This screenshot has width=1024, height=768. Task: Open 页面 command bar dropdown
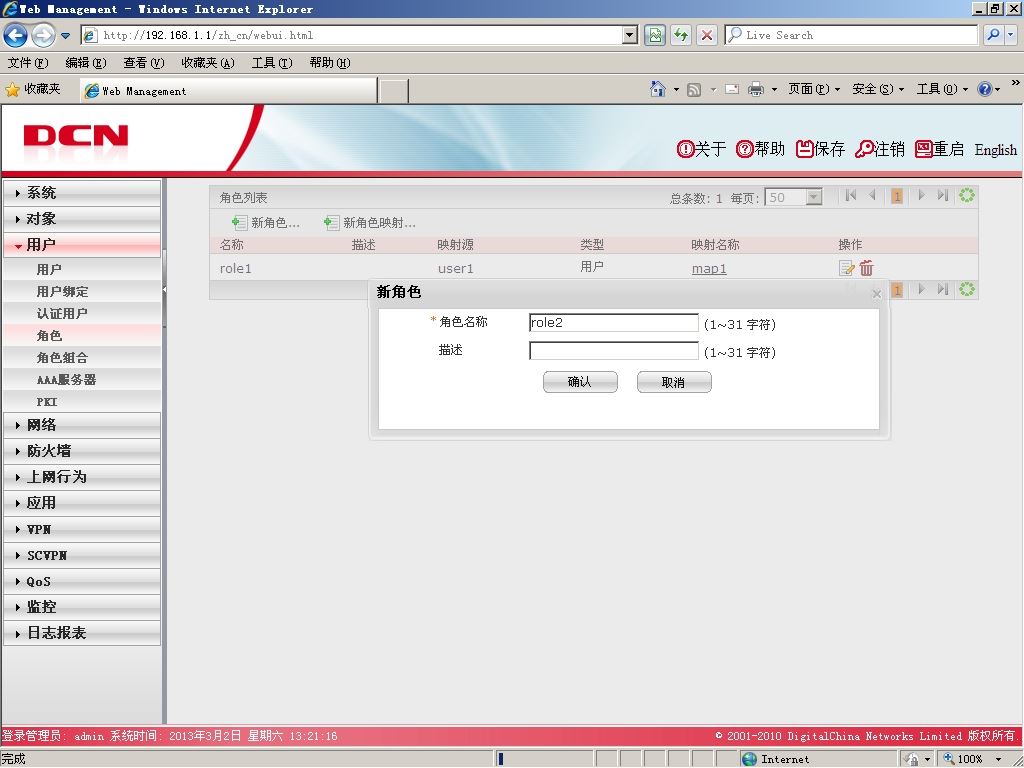point(814,89)
